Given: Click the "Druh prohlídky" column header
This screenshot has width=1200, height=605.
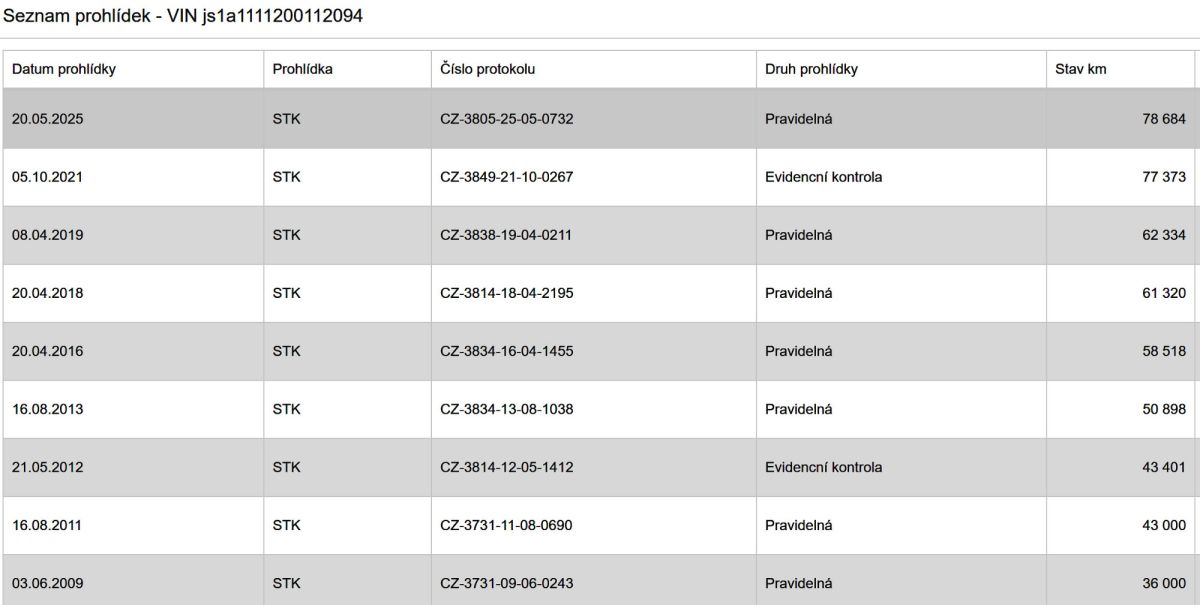Looking at the screenshot, I should coord(811,69).
